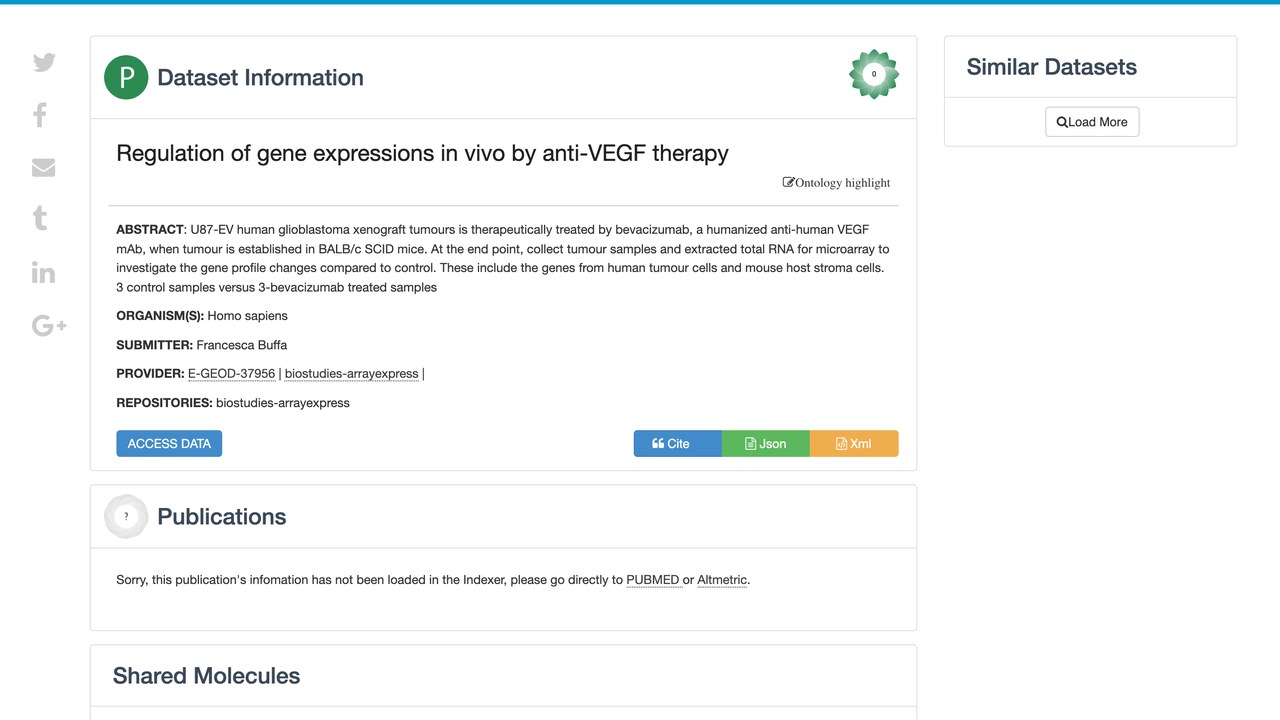Click the Shared Molecules section heading
This screenshot has width=1280, height=720.
207,676
